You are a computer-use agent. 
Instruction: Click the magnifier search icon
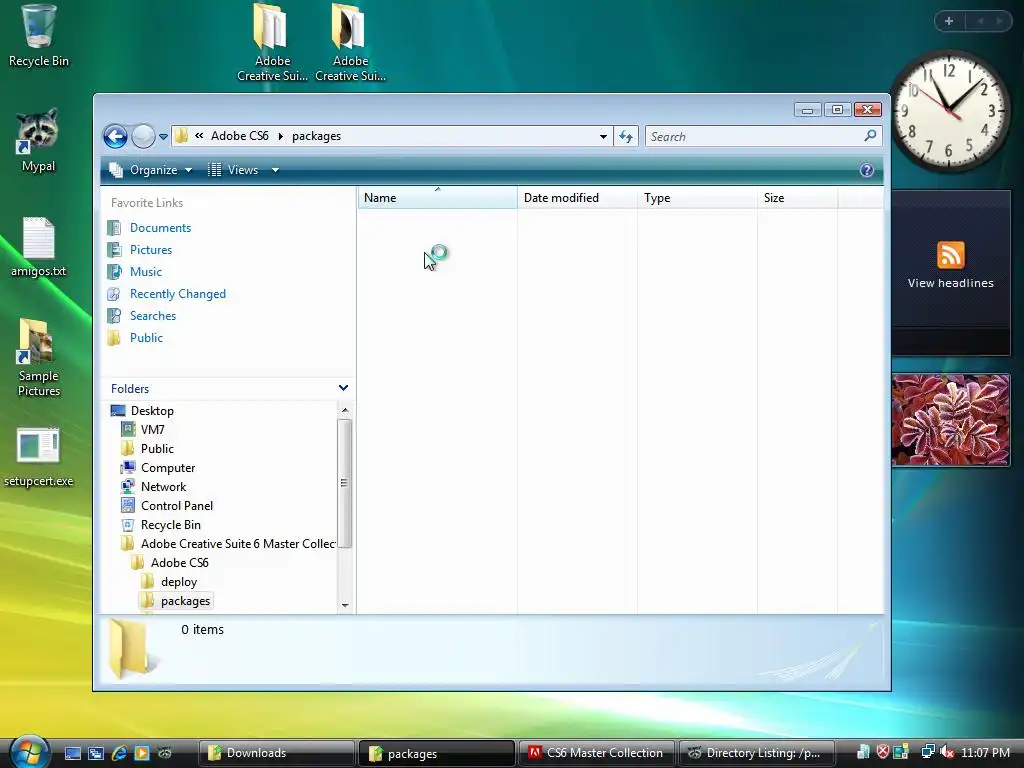[870, 136]
